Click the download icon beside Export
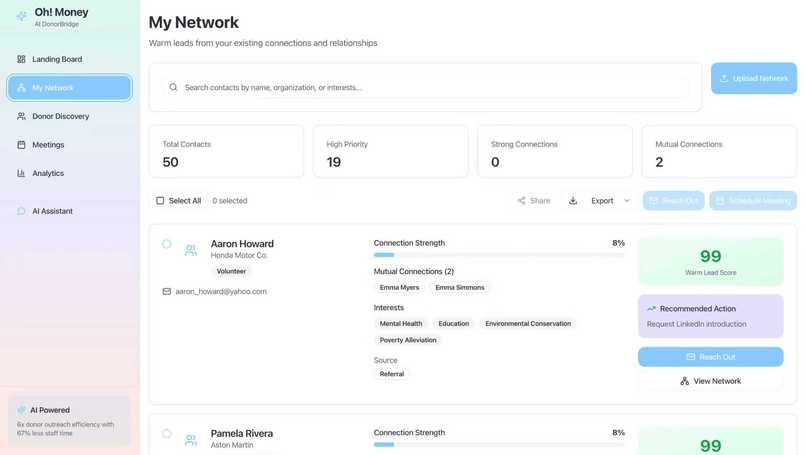 (573, 201)
